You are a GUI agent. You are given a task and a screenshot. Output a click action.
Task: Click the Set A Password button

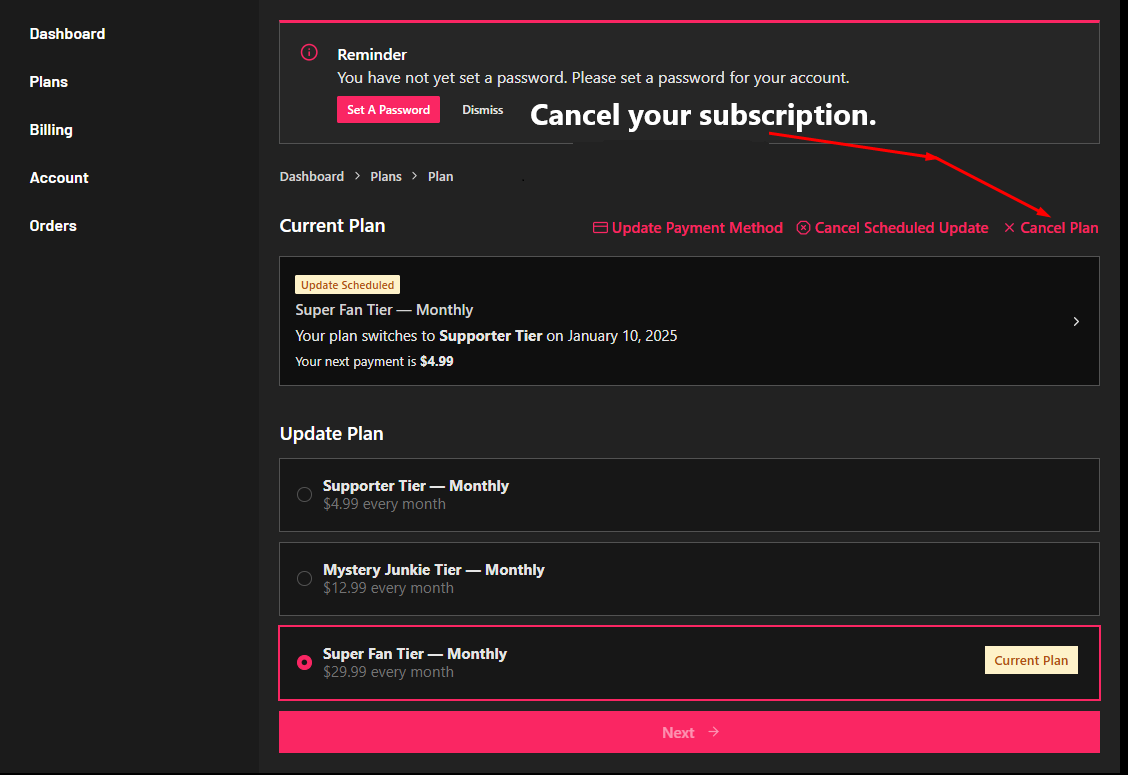388,109
